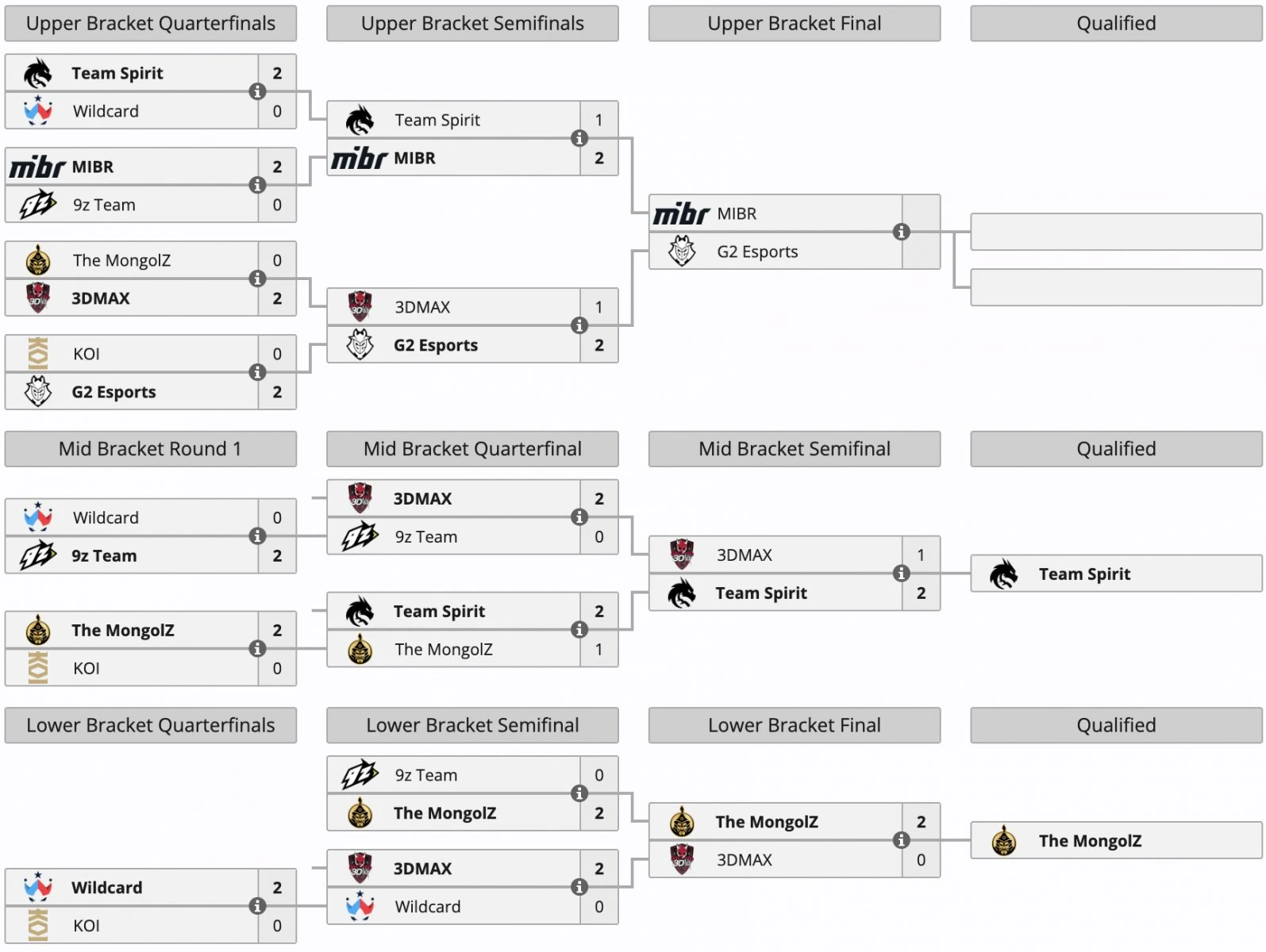The height and width of the screenshot is (952, 1266).
Task: Click info icon for Team Spirit vs Wildcard
Action: [257, 91]
